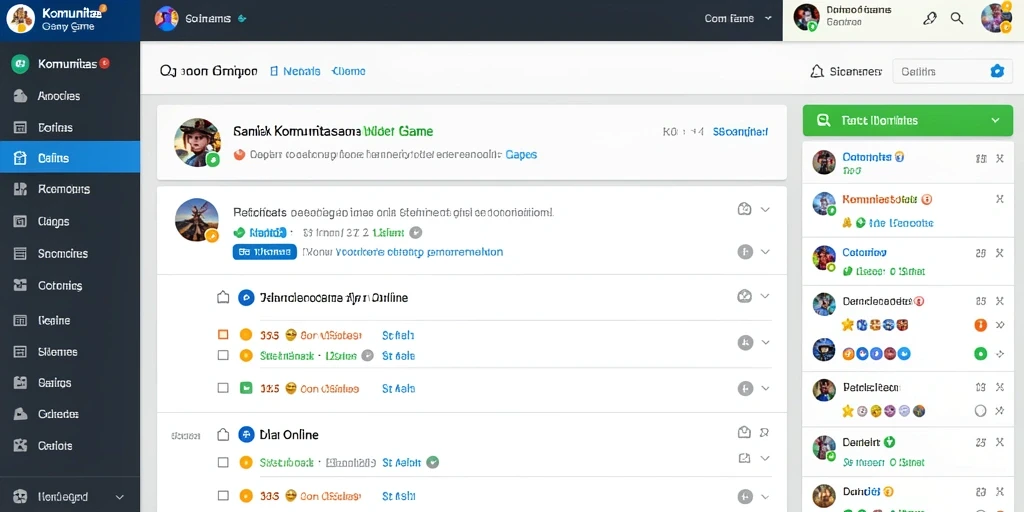1024x512 pixels.
Task: Open the user avatar at the far top right
Action: [997, 18]
